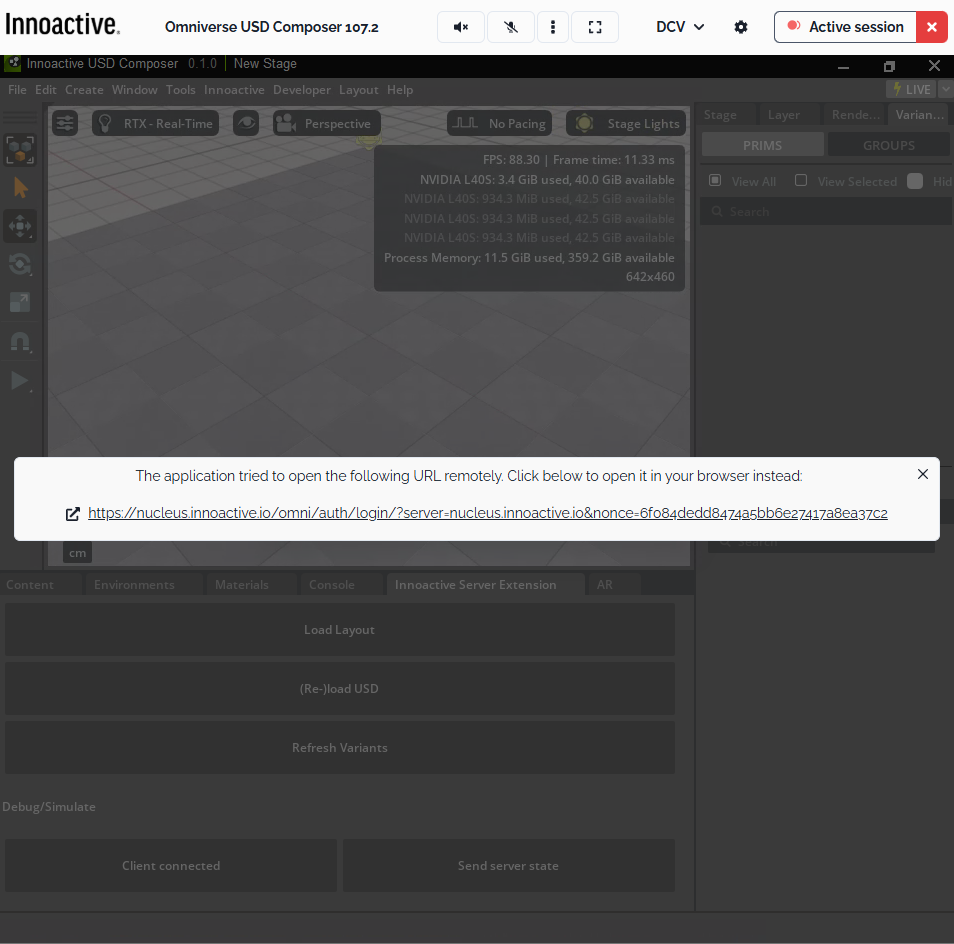
Task: Toggle the No Pacing setting
Action: pos(499,122)
